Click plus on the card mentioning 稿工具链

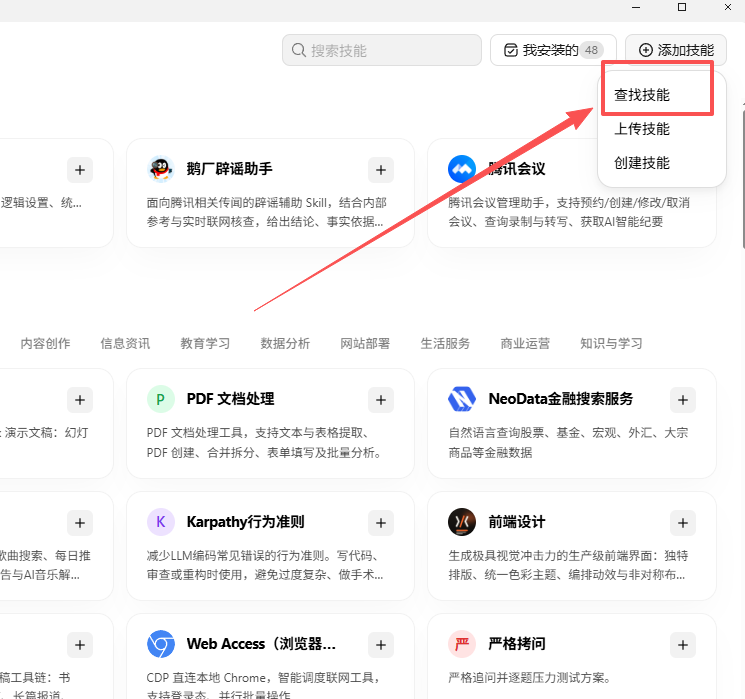(80, 645)
